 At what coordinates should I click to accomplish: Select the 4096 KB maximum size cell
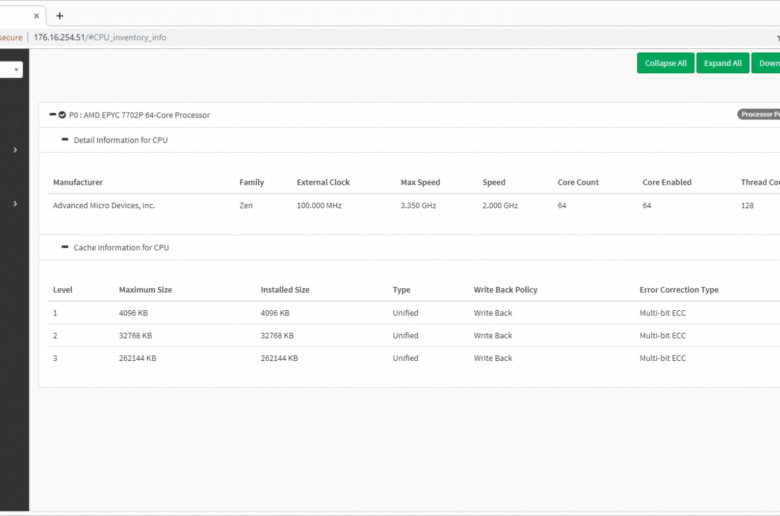(x=133, y=313)
